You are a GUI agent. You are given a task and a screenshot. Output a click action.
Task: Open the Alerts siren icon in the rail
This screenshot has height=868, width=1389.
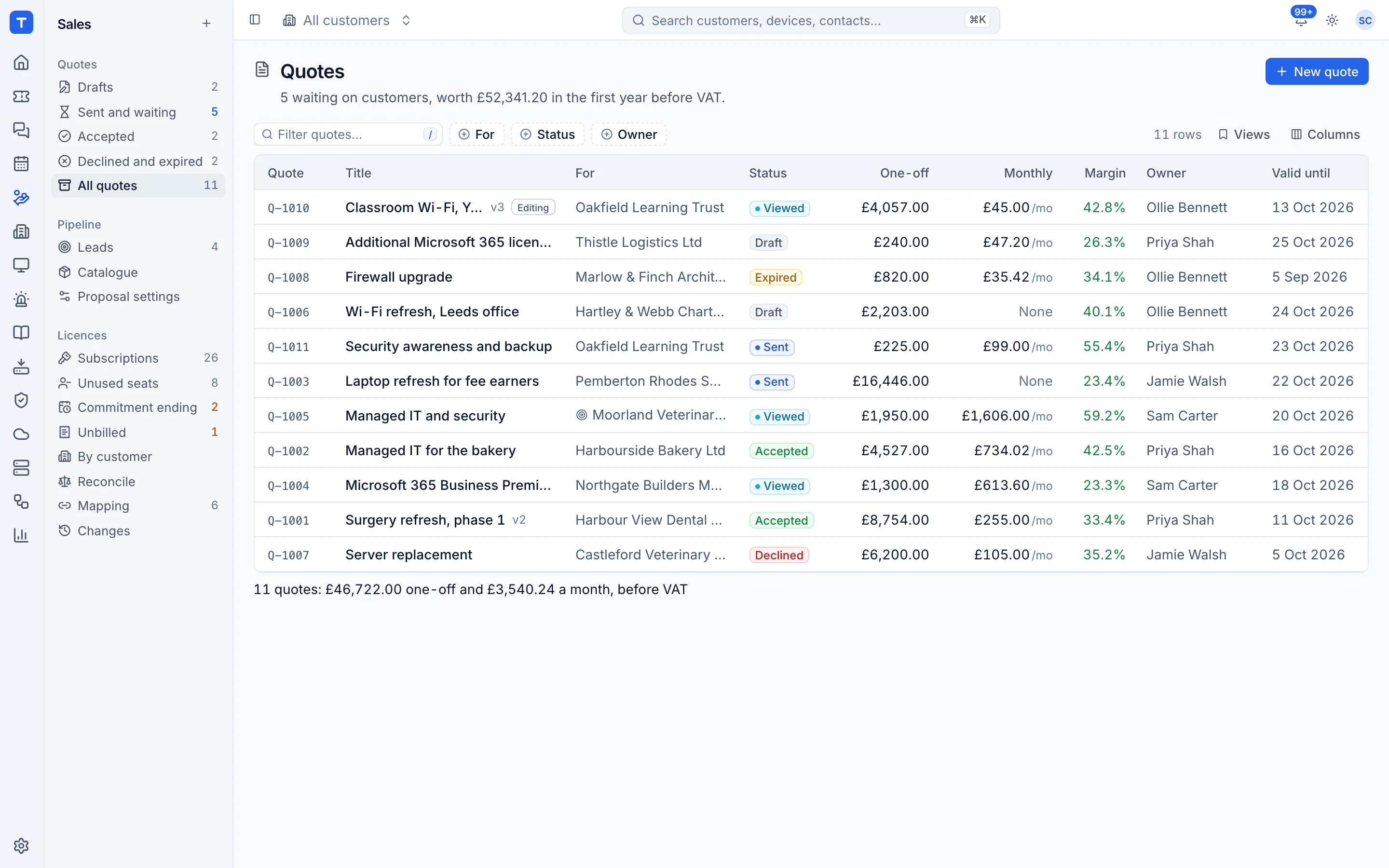point(21,299)
